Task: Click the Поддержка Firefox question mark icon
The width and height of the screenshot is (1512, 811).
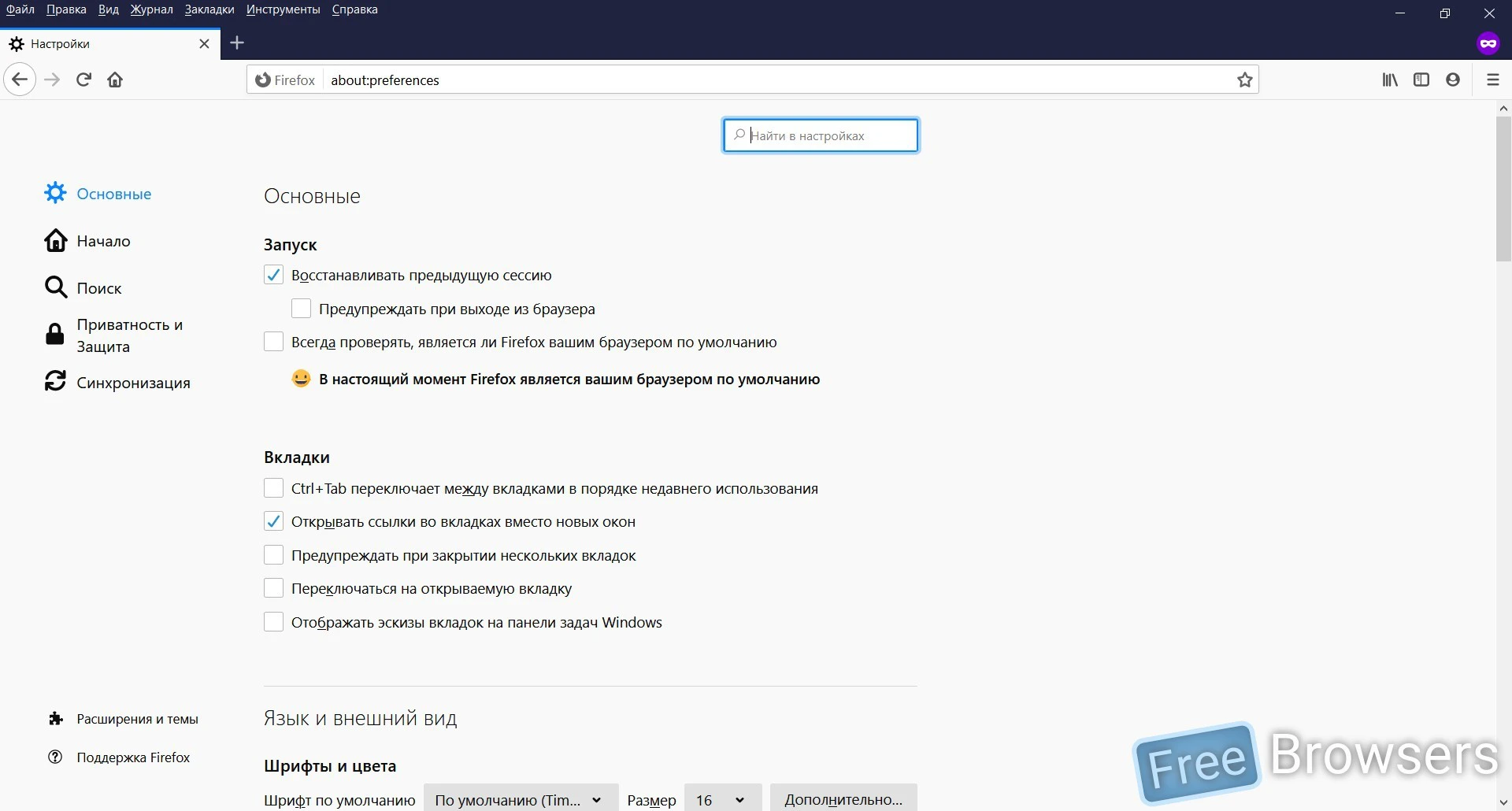Action: coord(55,757)
